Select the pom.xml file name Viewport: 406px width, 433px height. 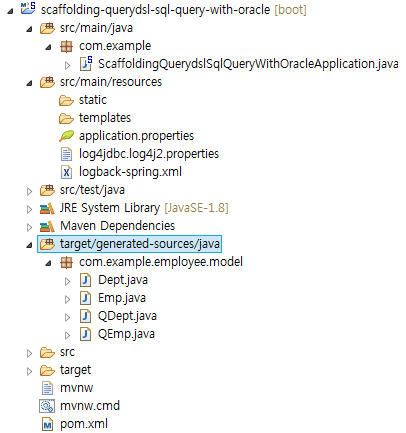pyautogui.click(x=84, y=424)
